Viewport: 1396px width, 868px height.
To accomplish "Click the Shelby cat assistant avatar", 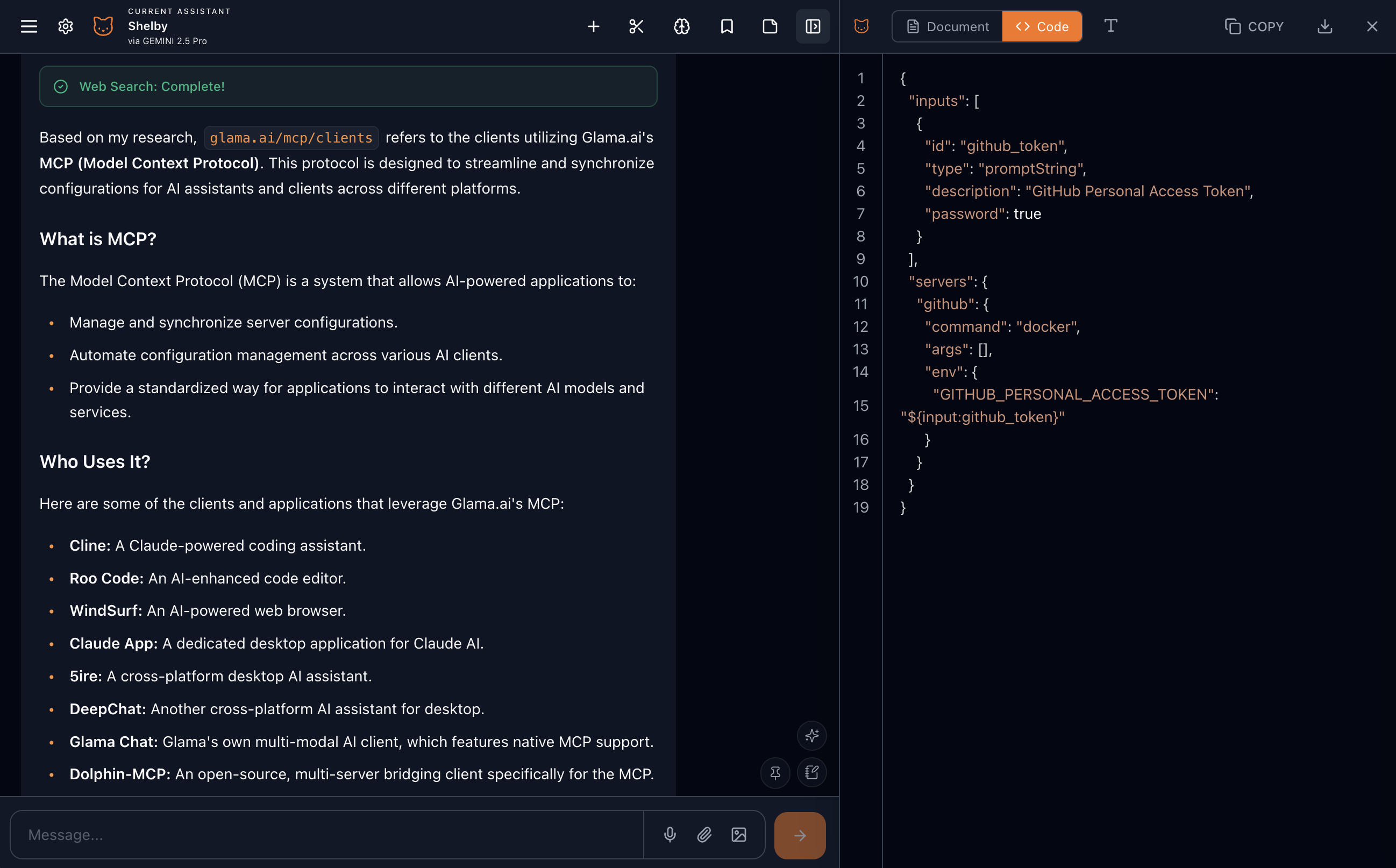I will pos(103,26).
